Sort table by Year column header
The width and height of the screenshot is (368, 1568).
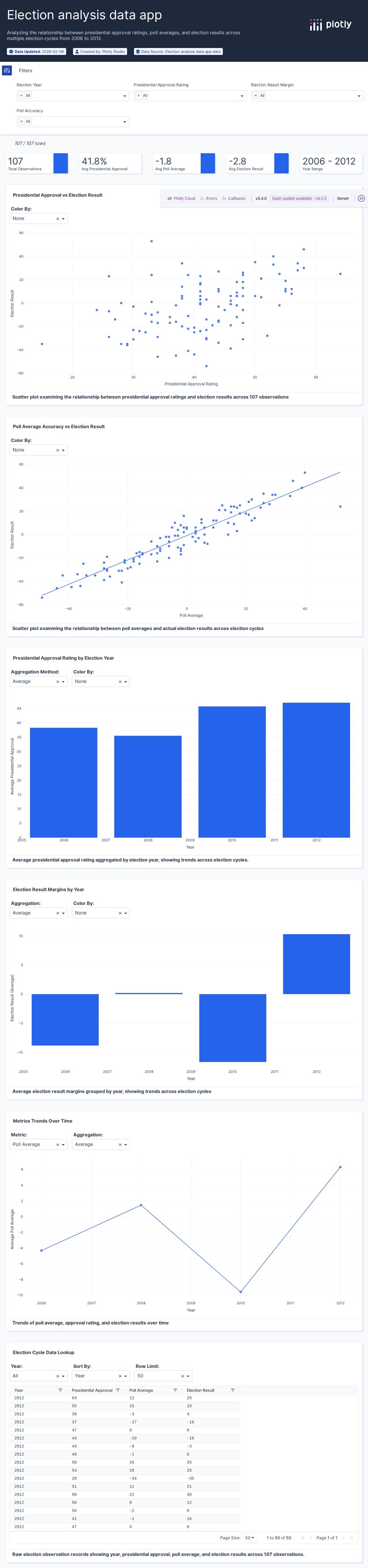pyautogui.click(x=19, y=1390)
